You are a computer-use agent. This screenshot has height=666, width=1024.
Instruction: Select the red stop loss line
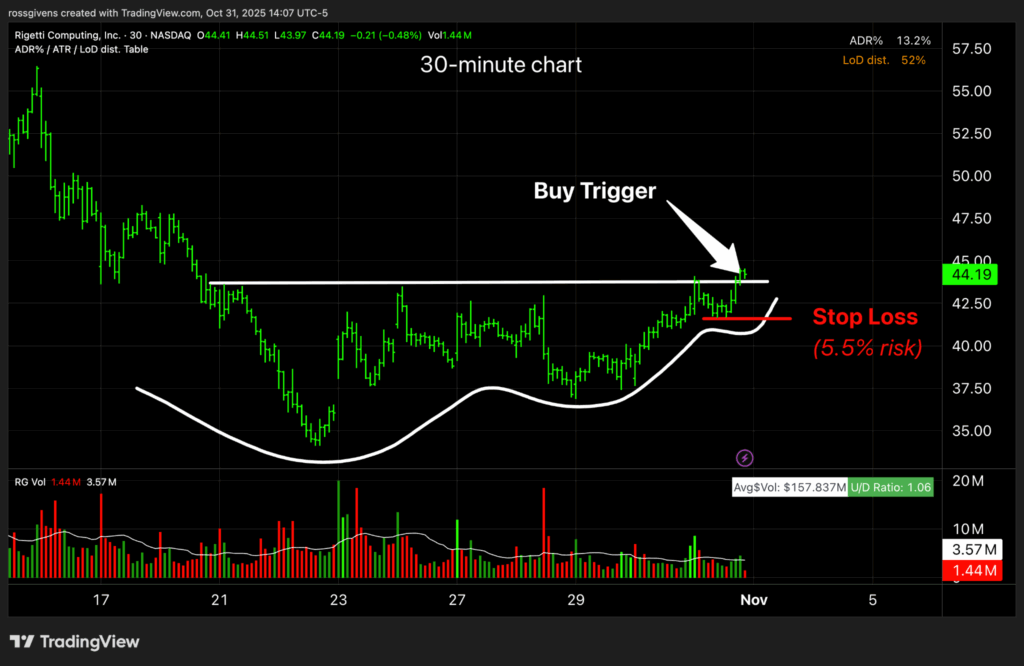[746, 318]
